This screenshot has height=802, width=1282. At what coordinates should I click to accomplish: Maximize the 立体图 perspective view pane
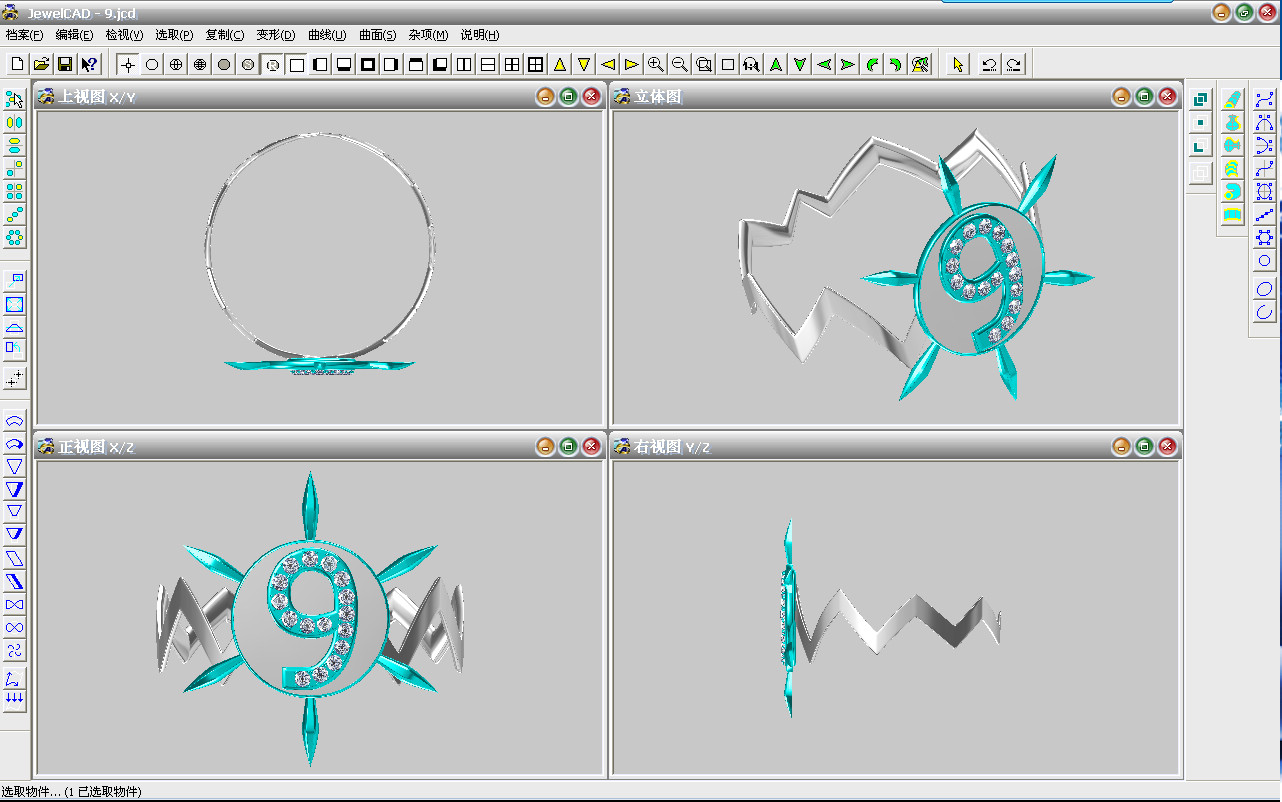coord(1144,96)
